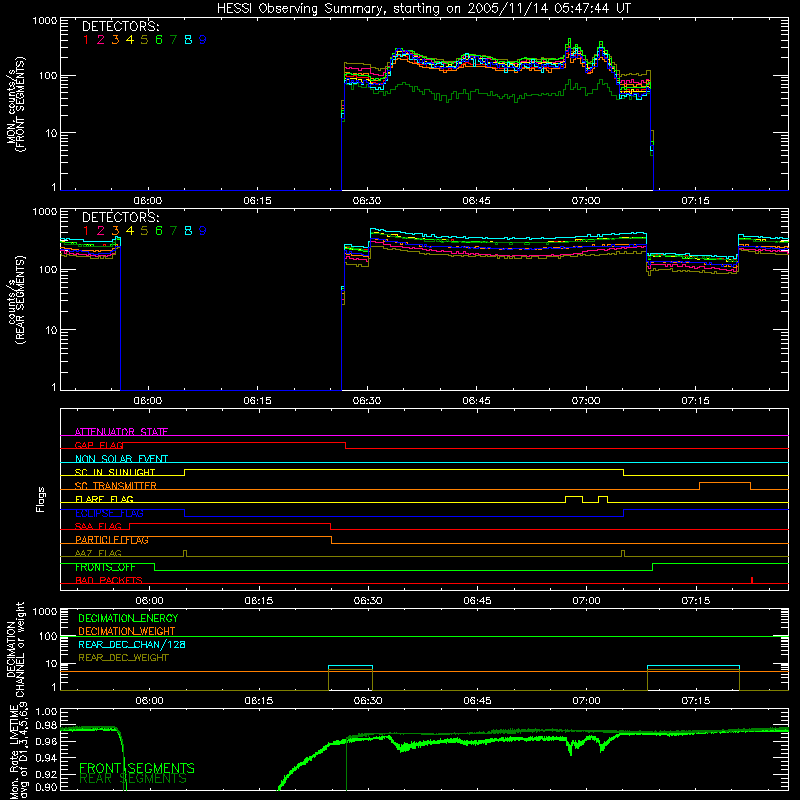Click 0.96 y-axis value on livetime plot
800x800 pixels.
[46, 741]
